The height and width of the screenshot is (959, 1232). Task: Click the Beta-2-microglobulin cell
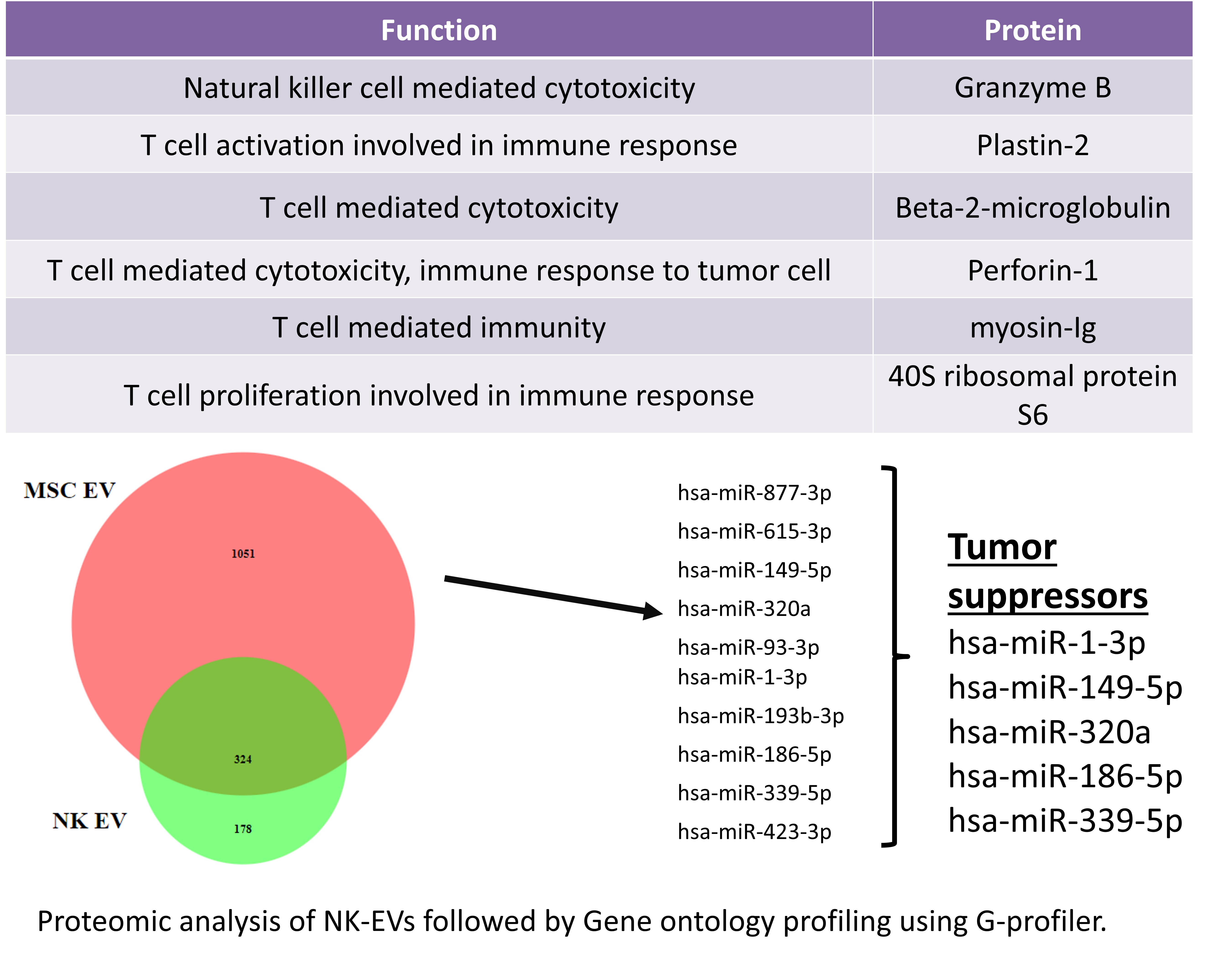[x=1033, y=207]
